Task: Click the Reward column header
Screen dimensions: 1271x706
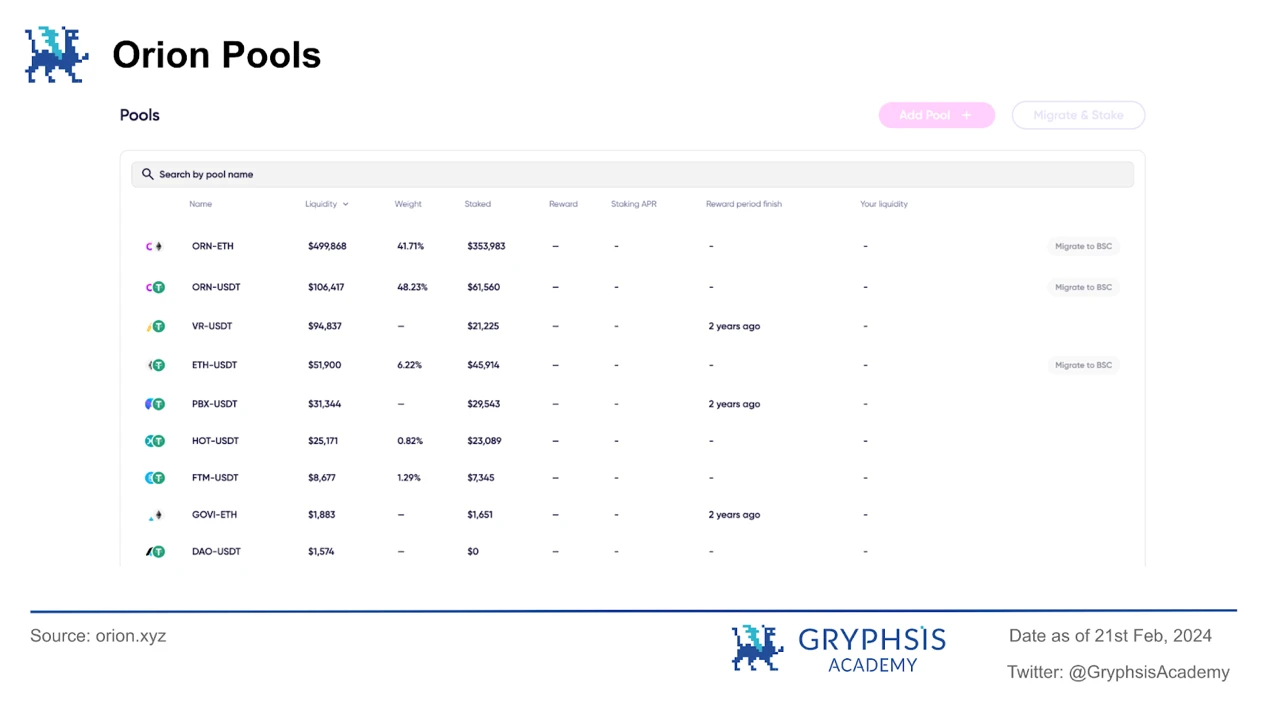Action: (x=563, y=204)
